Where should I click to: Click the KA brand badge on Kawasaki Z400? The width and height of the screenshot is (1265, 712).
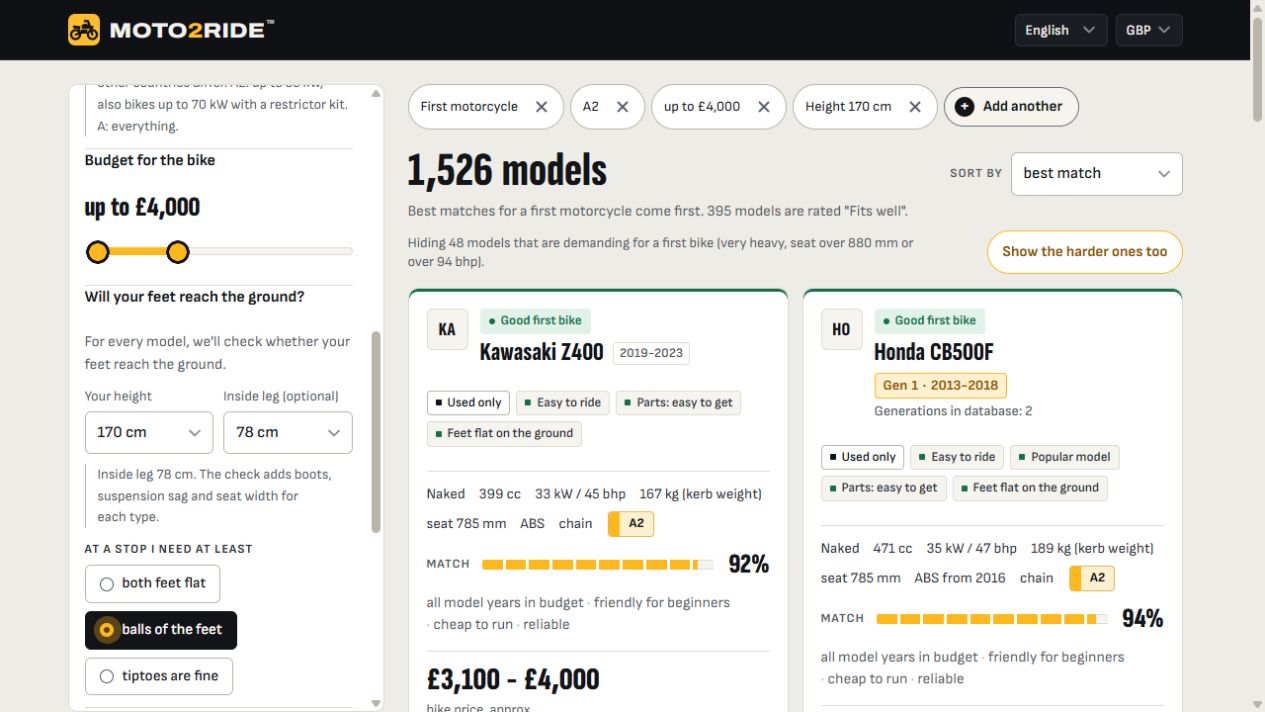pyautogui.click(x=447, y=329)
